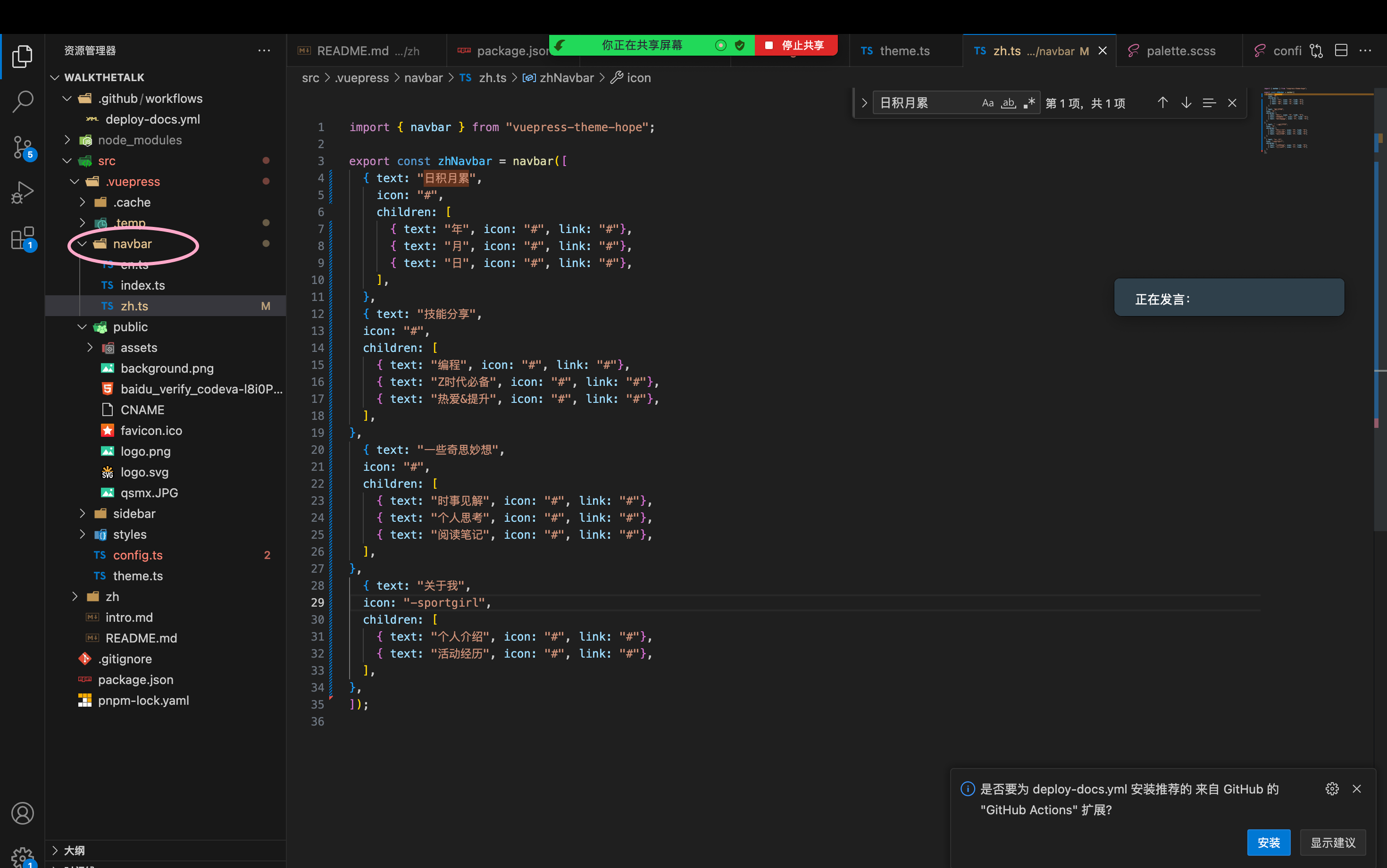This screenshot has width=1387, height=868.
Task: Toggle Match Case in find widget
Action: click(987, 103)
